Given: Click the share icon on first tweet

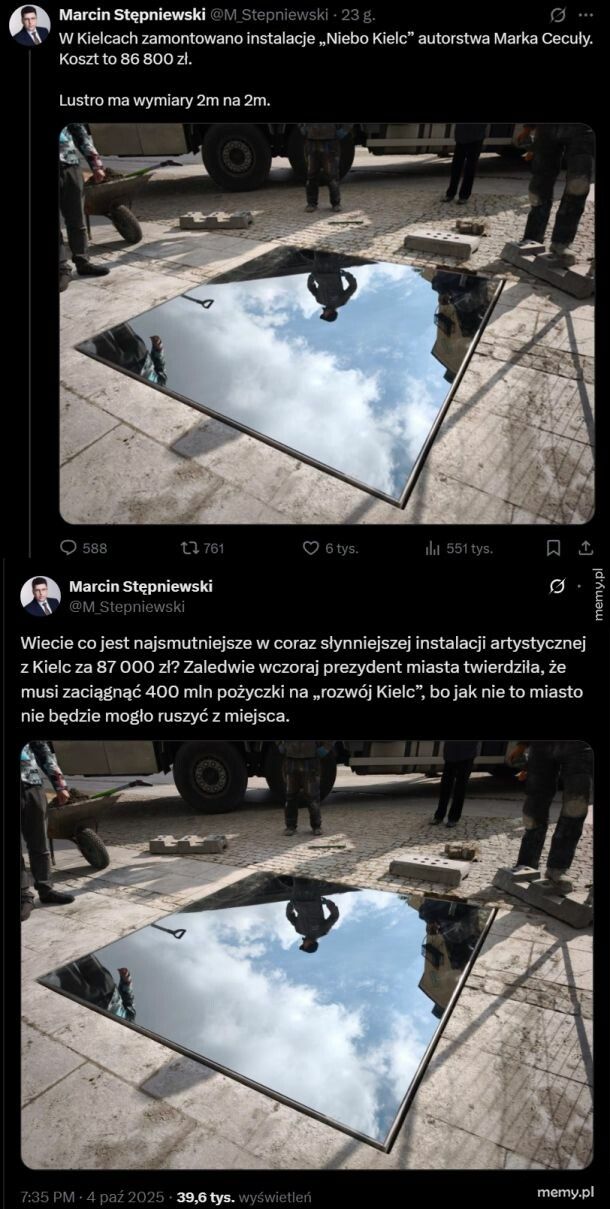Looking at the screenshot, I should pos(586,548).
